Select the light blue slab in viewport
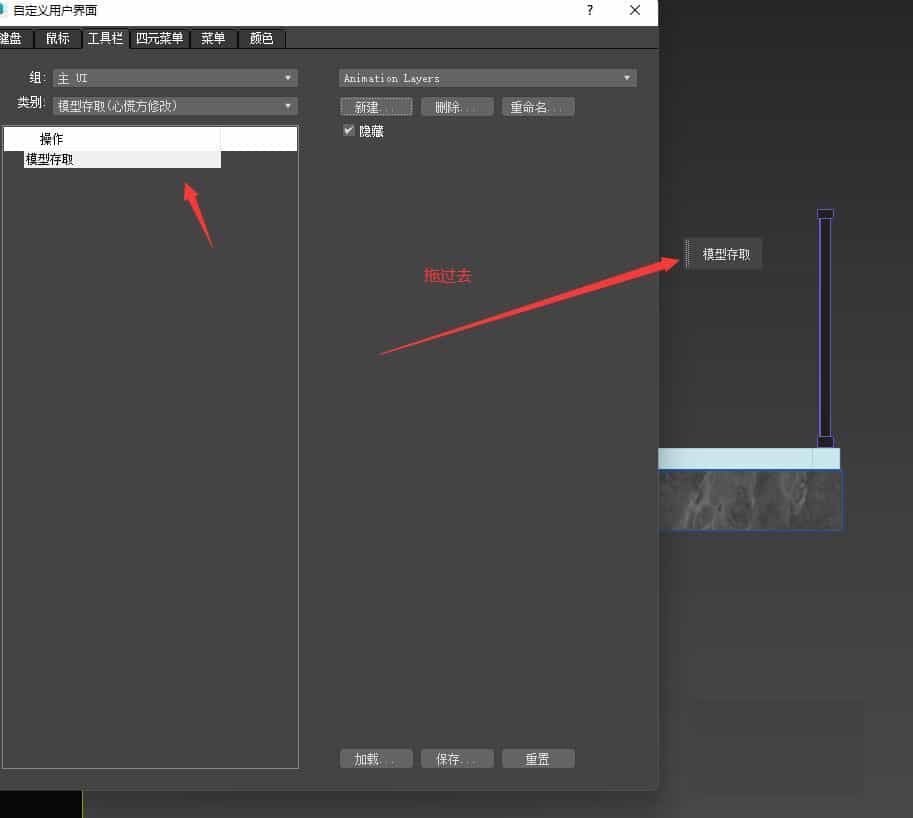 [749, 458]
